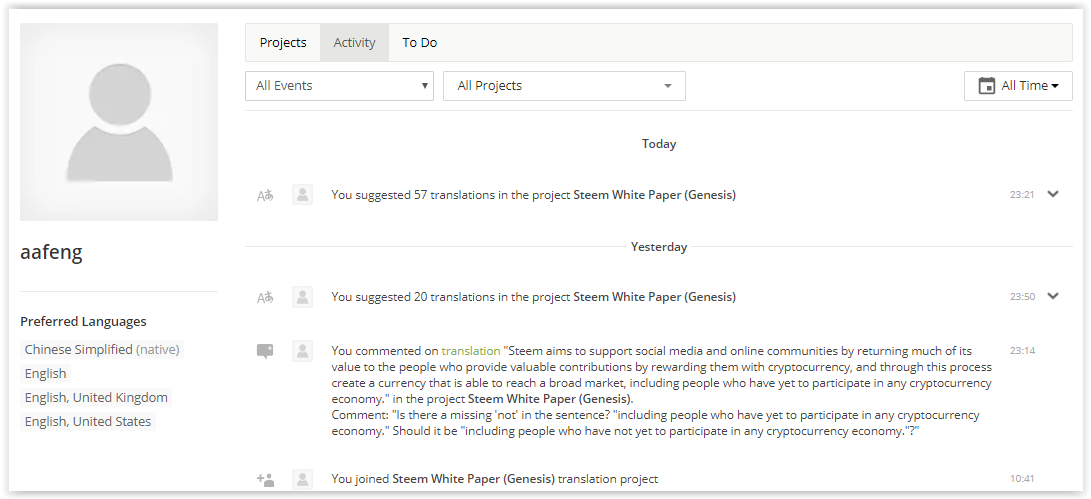Click the 23:21 timestamp

1022,195
